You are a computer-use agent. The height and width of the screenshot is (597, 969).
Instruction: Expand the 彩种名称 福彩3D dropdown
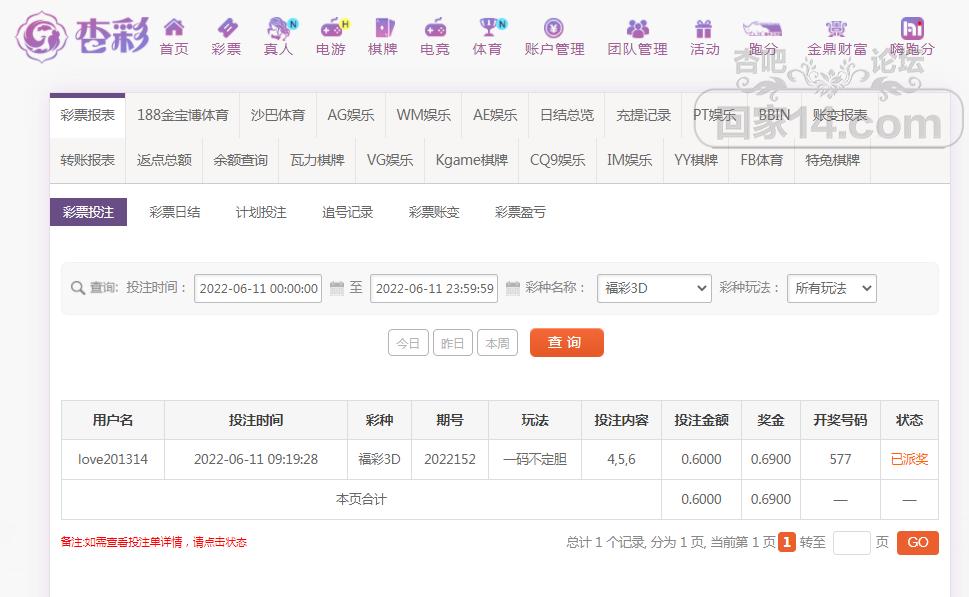pyautogui.click(x=654, y=288)
